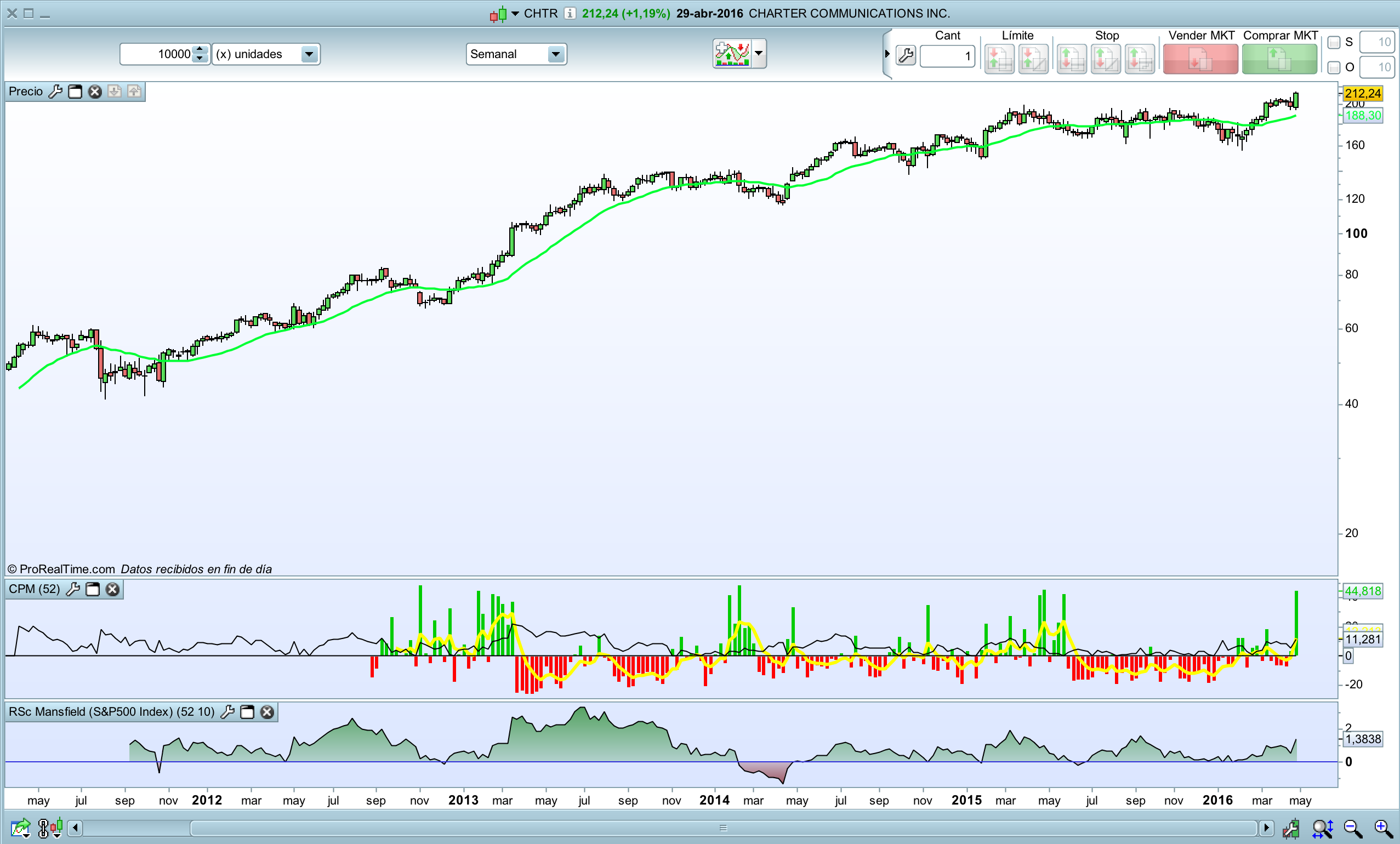This screenshot has width=1400, height=844.
Task: Click the horizontal chart scrollbar thumb
Action: tap(722, 828)
